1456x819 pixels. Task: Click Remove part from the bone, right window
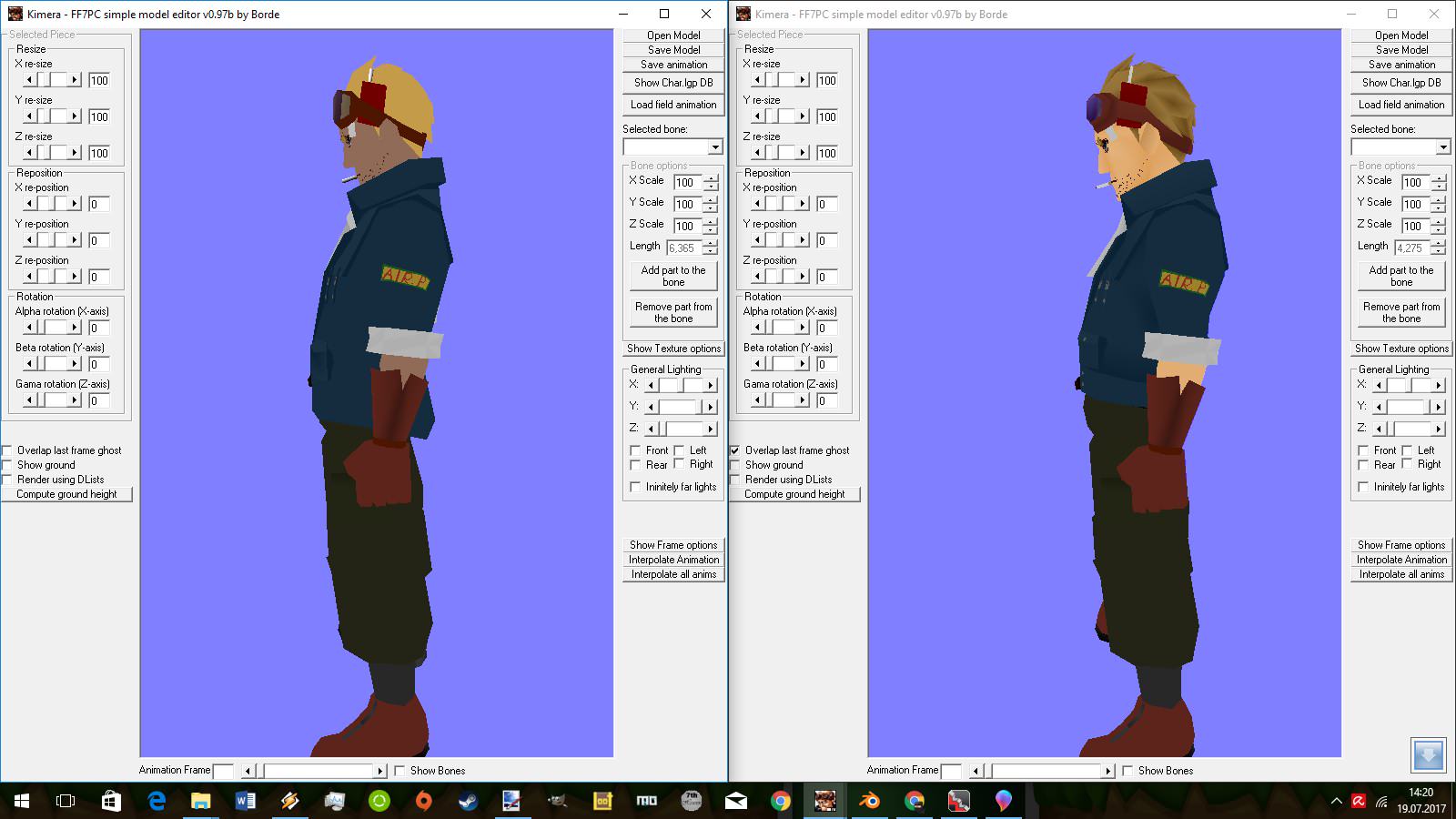(1401, 312)
